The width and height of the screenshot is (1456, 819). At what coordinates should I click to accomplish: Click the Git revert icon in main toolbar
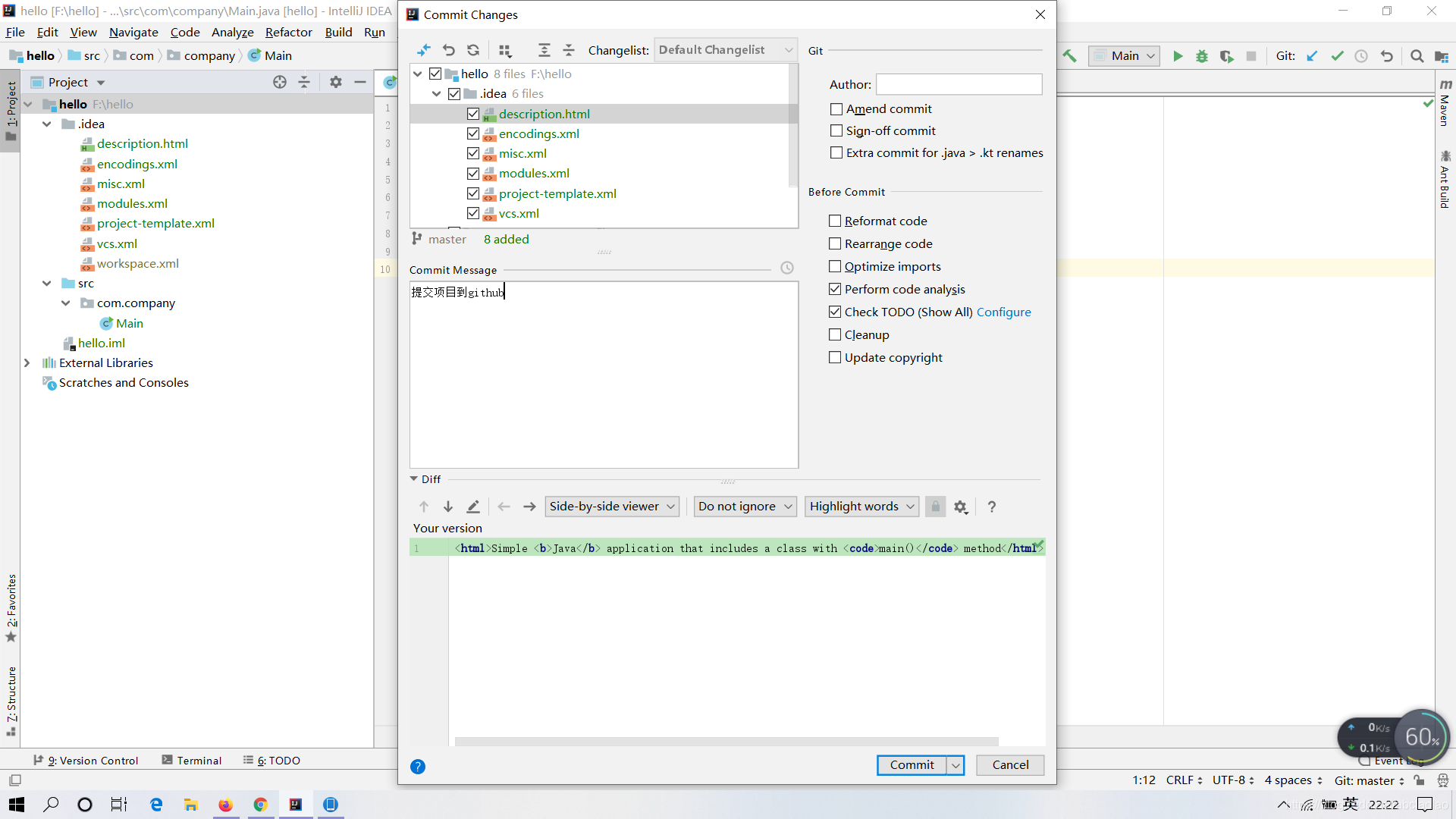[x=1387, y=56]
